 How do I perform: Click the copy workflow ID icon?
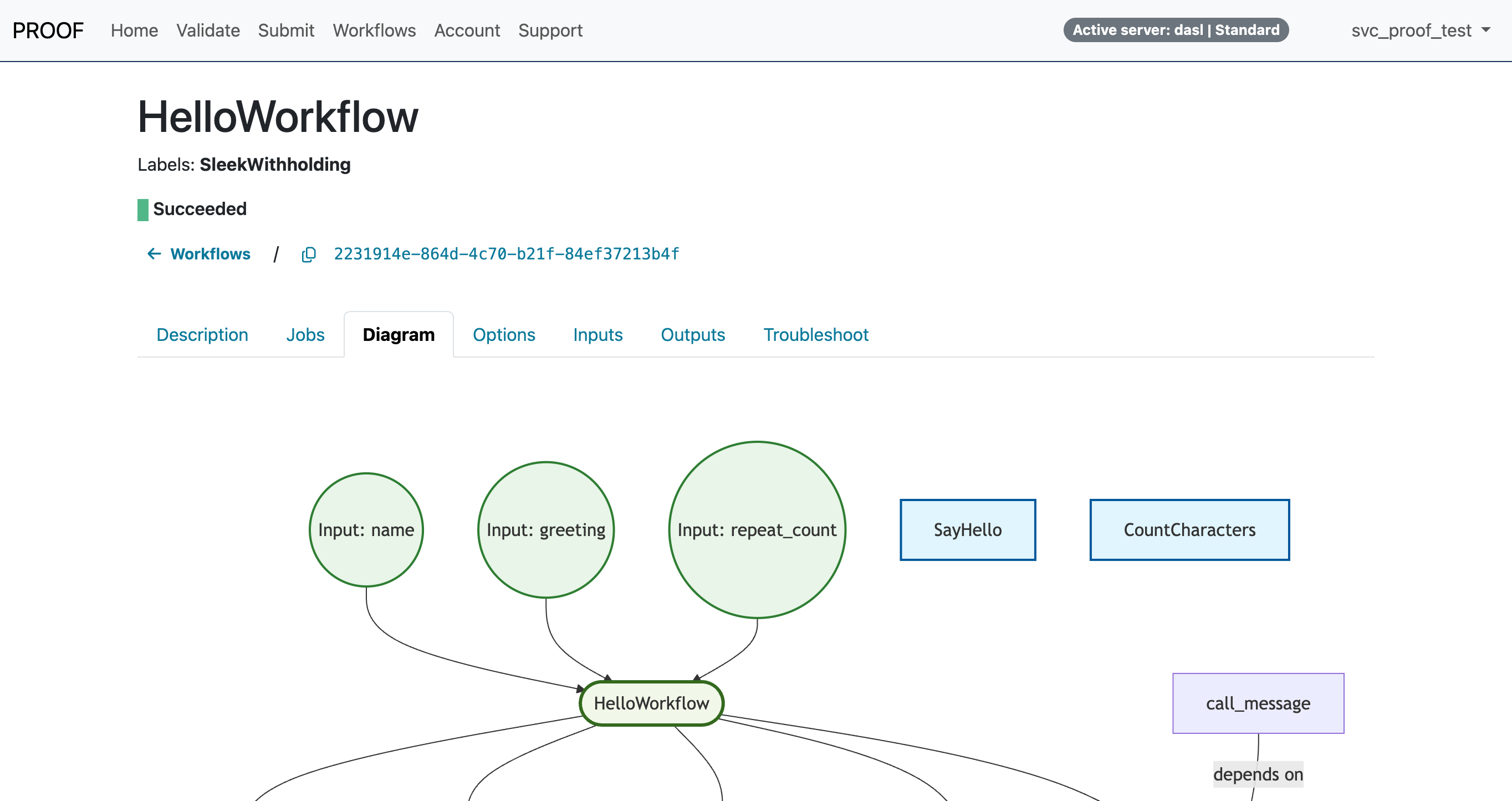pyautogui.click(x=309, y=254)
